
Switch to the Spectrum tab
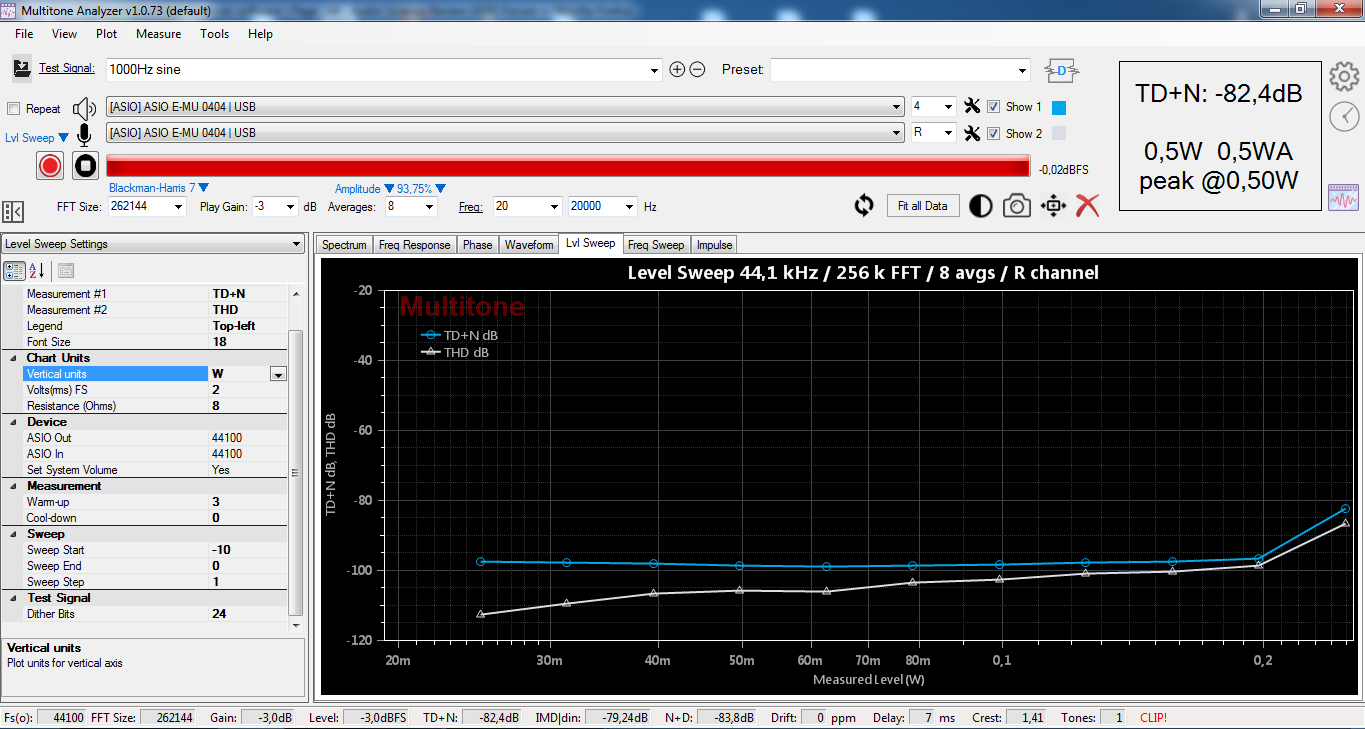pyautogui.click(x=344, y=245)
